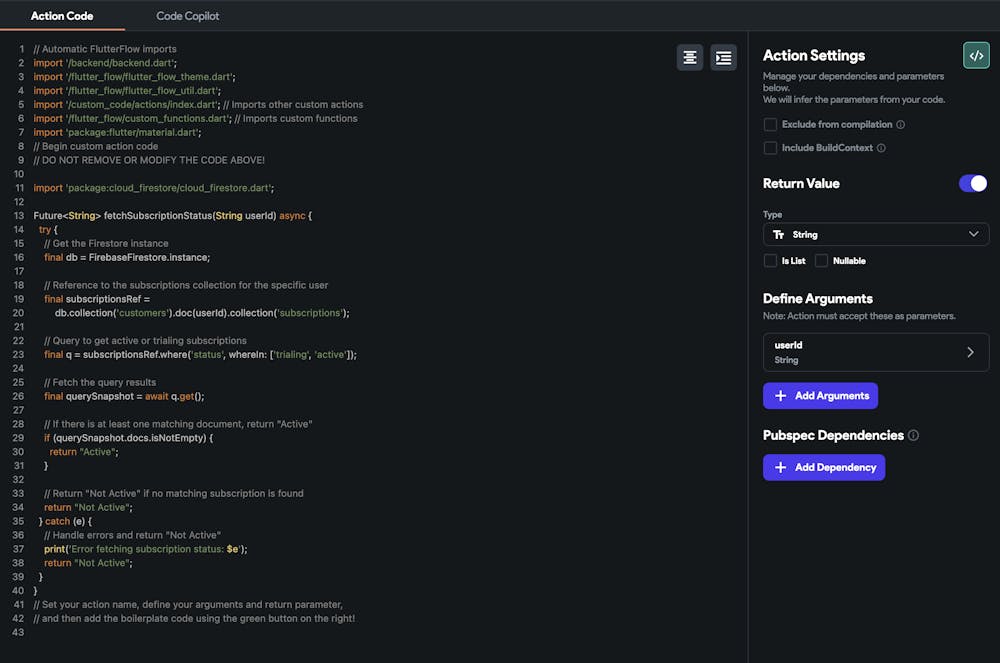Image resolution: width=1000 pixels, height=663 pixels.
Task: Enable Exclude from compilation checkbox
Action: (x=770, y=125)
